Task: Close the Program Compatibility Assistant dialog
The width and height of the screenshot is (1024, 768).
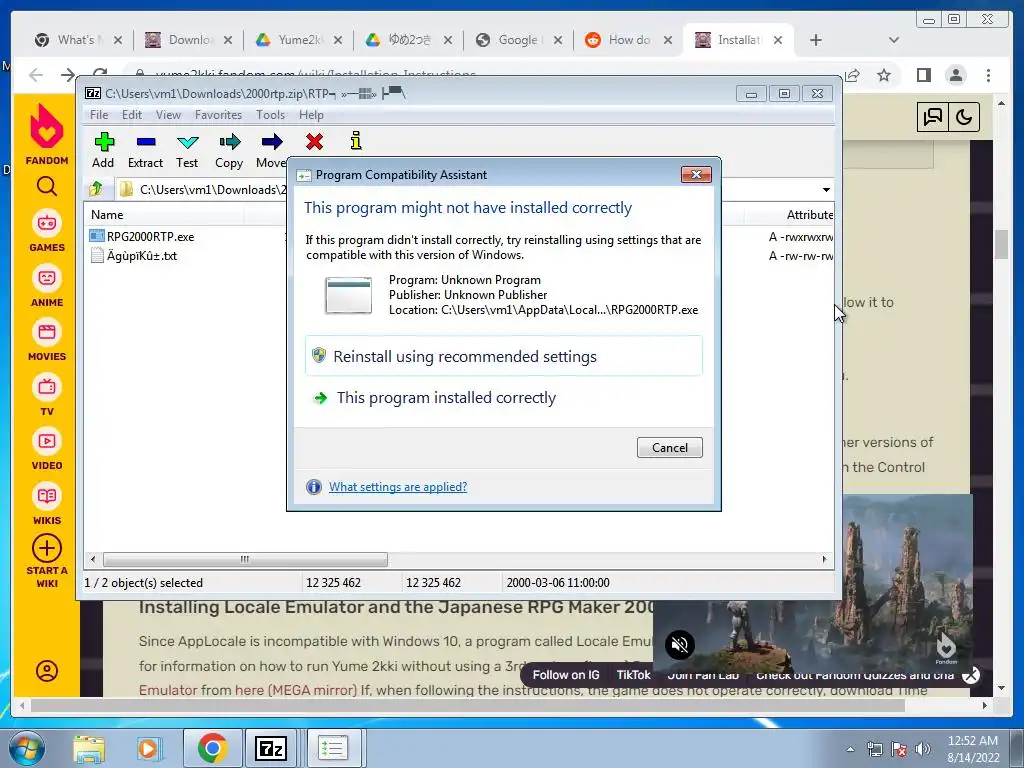Action: [696, 174]
